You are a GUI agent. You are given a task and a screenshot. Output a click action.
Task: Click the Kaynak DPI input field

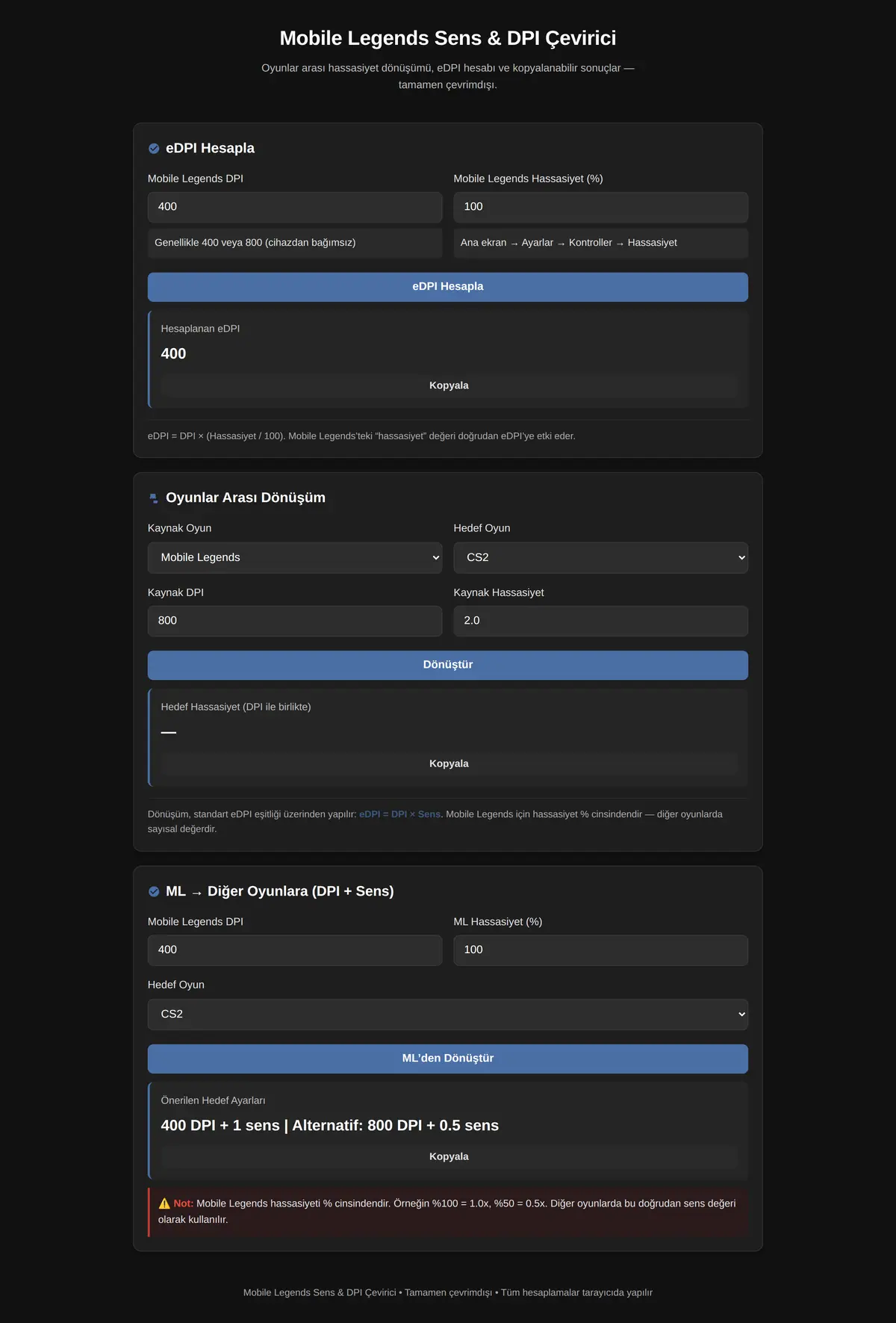[295, 621]
